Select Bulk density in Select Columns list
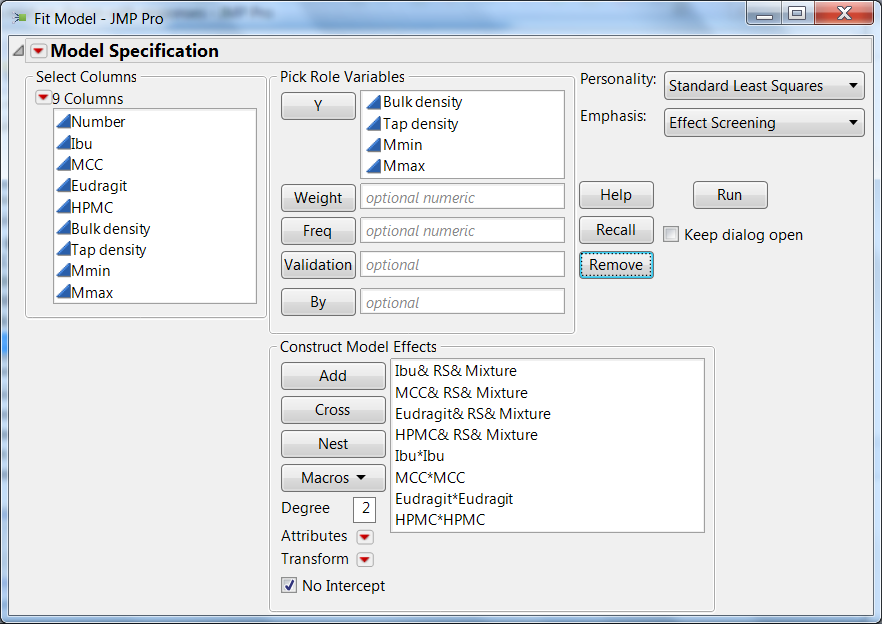Image resolution: width=882 pixels, height=624 pixels. pyautogui.click(x=155, y=229)
